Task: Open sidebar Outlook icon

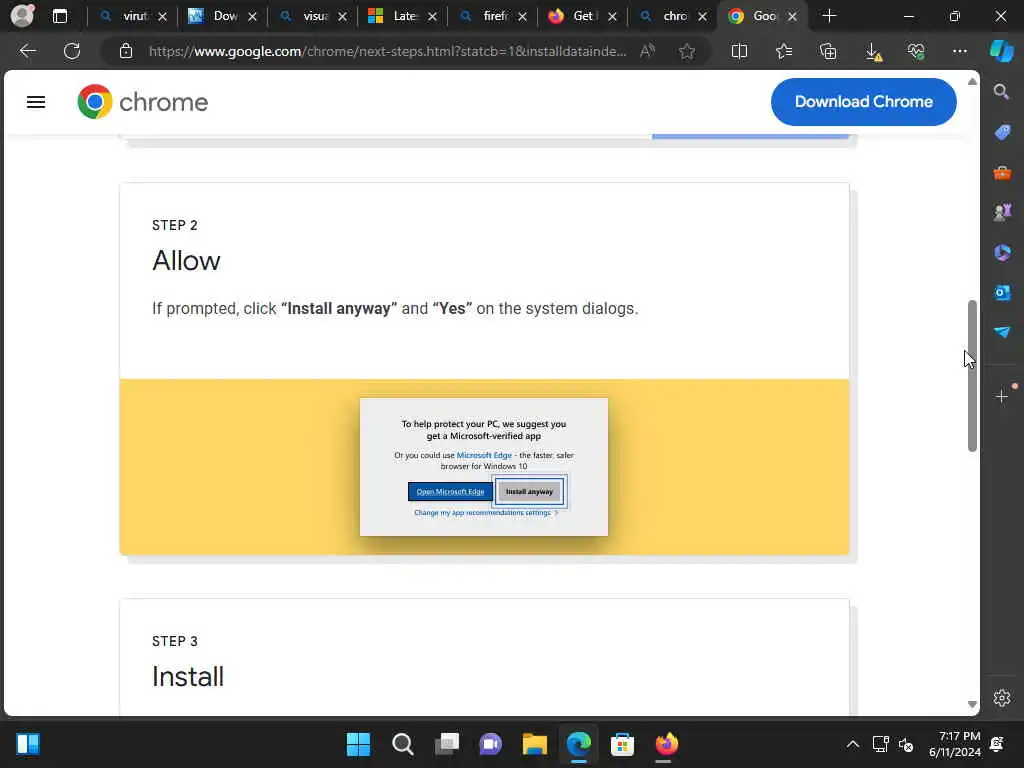Action: pos(1002,292)
